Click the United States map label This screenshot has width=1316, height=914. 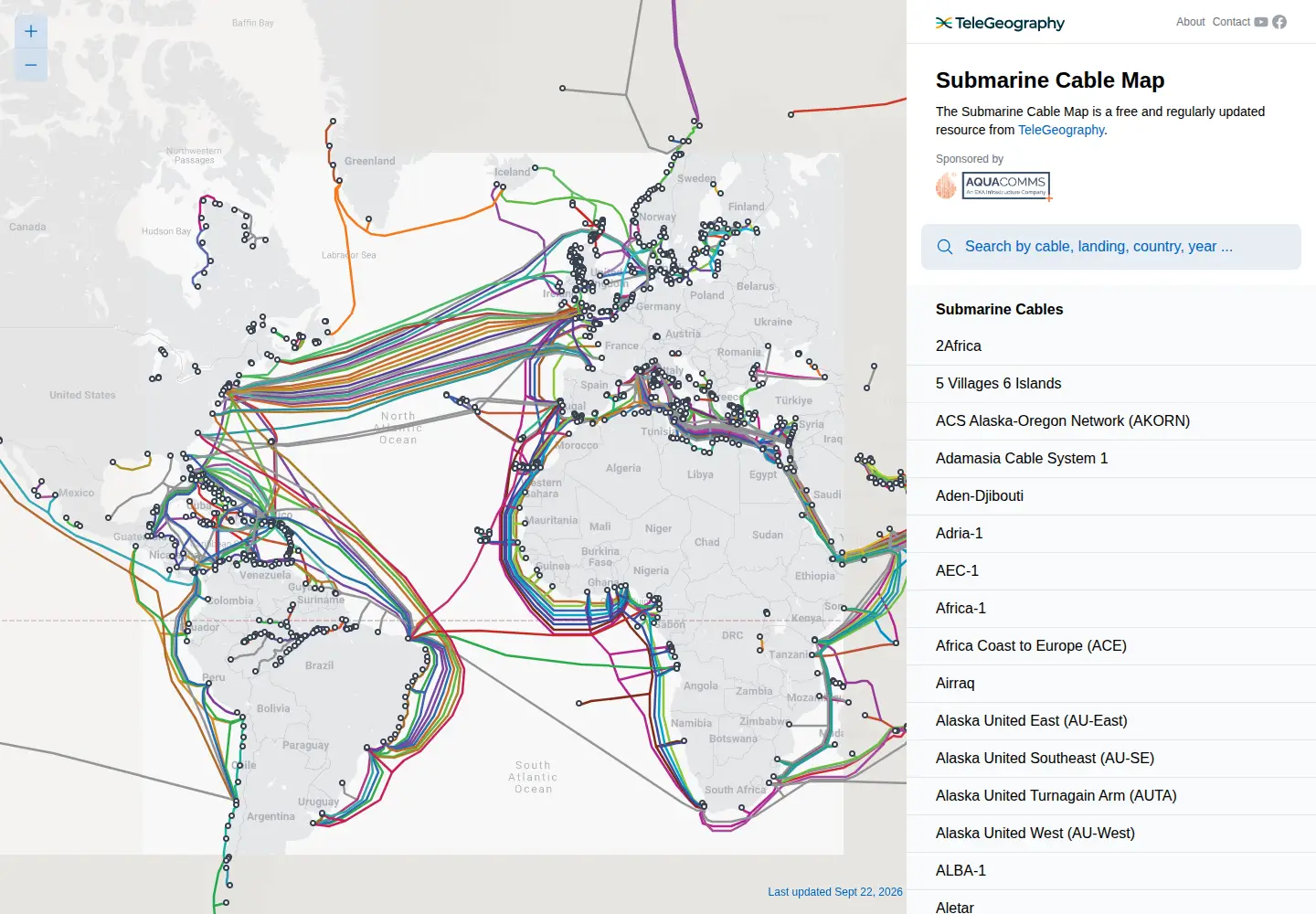(82, 395)
